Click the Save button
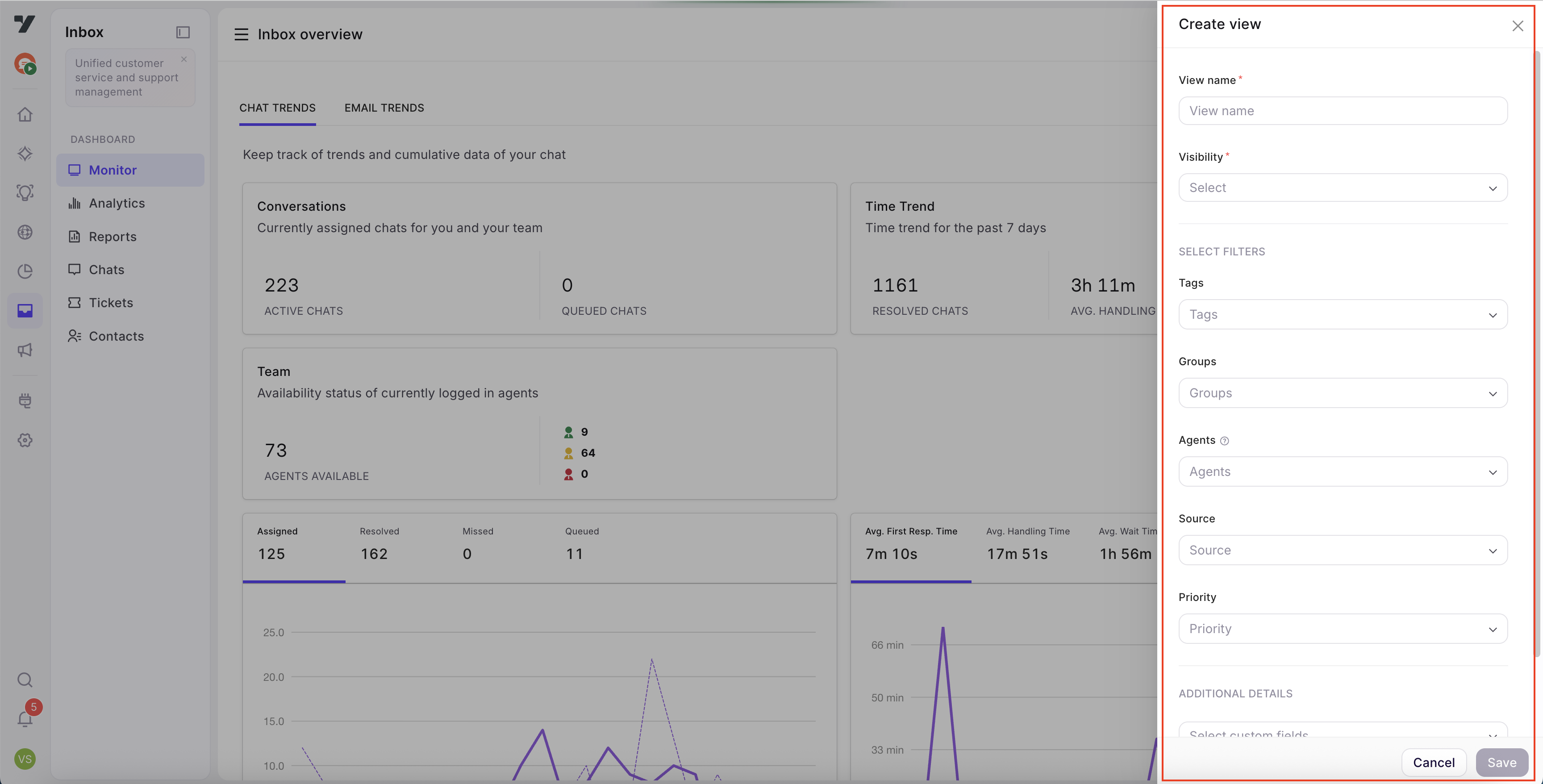Viewport: 1543px width, 784px height. [1501, 763]
